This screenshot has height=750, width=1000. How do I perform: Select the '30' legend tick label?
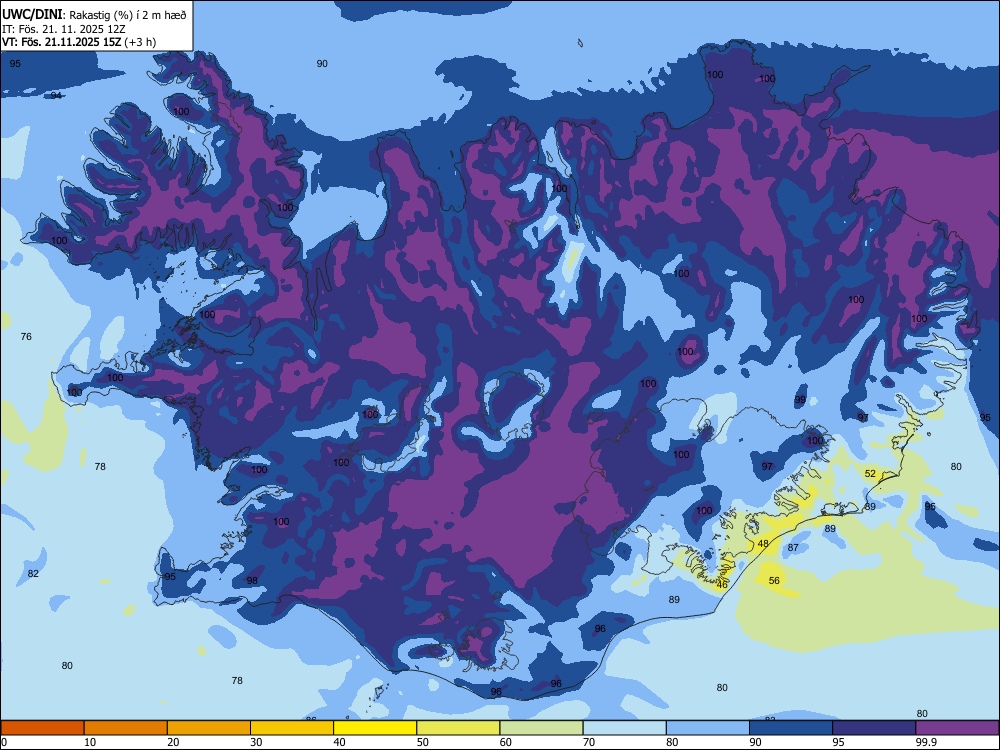(x=256, y=742)
